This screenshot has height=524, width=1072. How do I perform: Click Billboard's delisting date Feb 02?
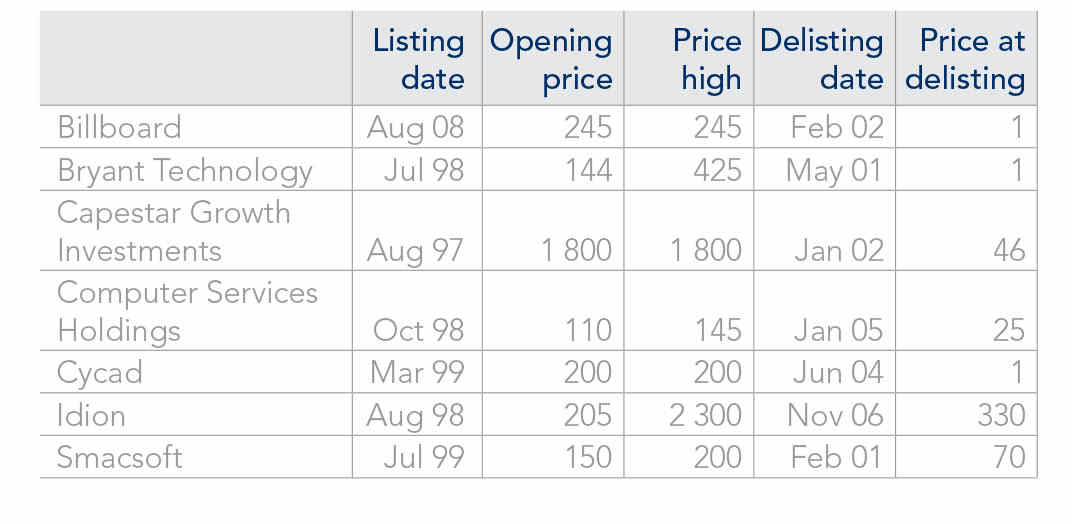pyautogui.click(x=837, y=127)
